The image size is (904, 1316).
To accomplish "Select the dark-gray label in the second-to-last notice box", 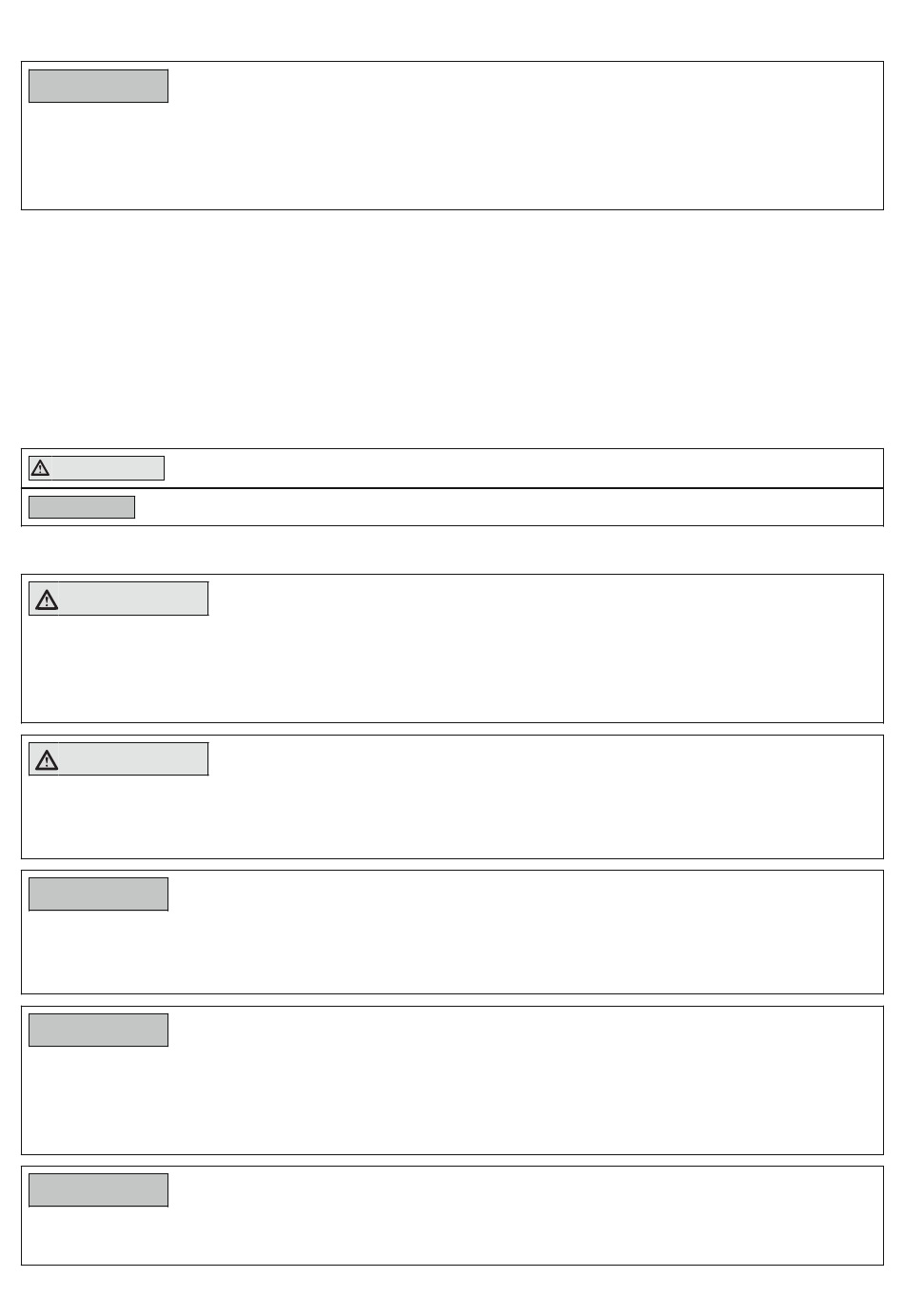I will coord(99,1030).
